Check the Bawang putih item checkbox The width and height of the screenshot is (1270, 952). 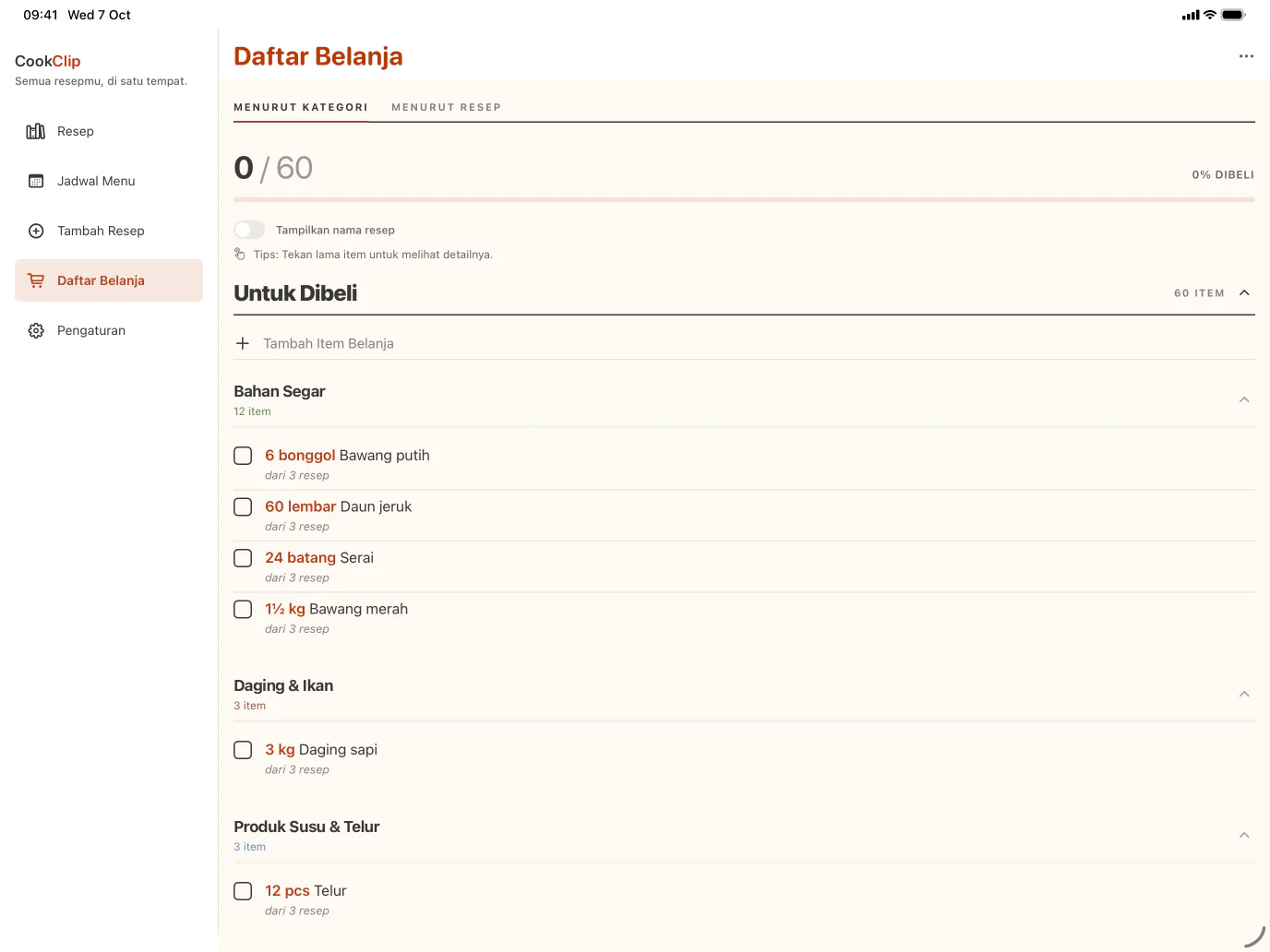click(243, 456)
